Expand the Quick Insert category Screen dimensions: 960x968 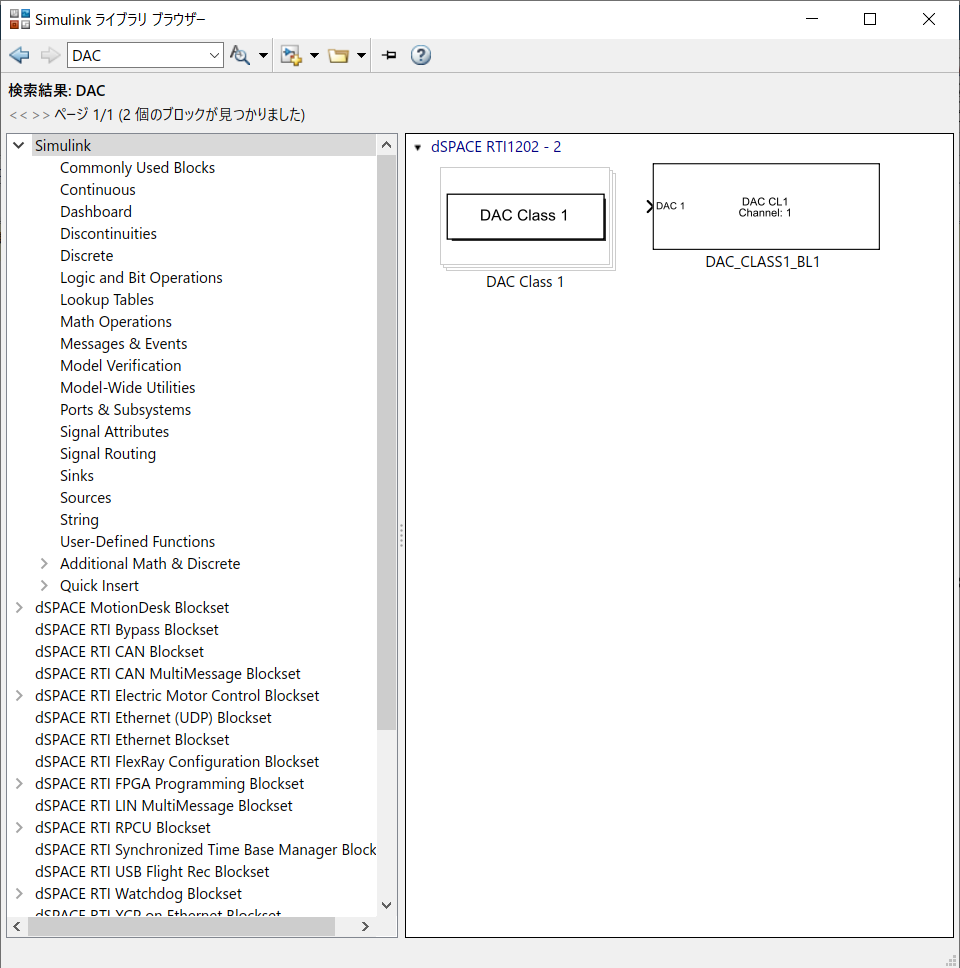click(44, 585)
